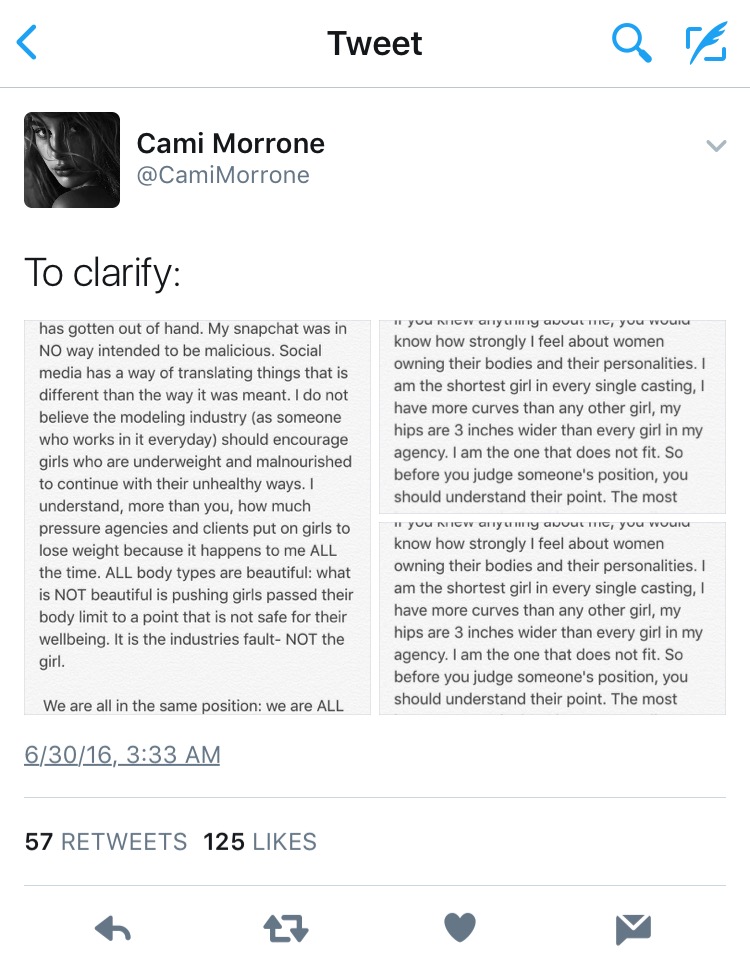Retweet this tweet

click(x=285, y=929)
